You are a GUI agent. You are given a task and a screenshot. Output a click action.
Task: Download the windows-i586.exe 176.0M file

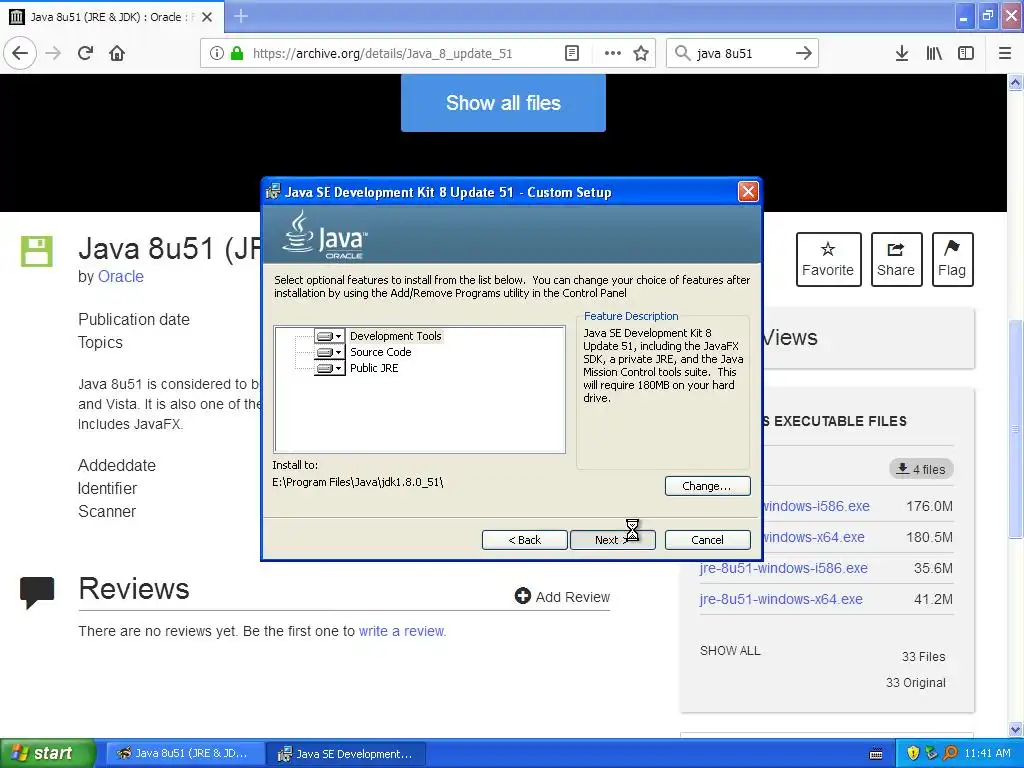pos(816,506)
